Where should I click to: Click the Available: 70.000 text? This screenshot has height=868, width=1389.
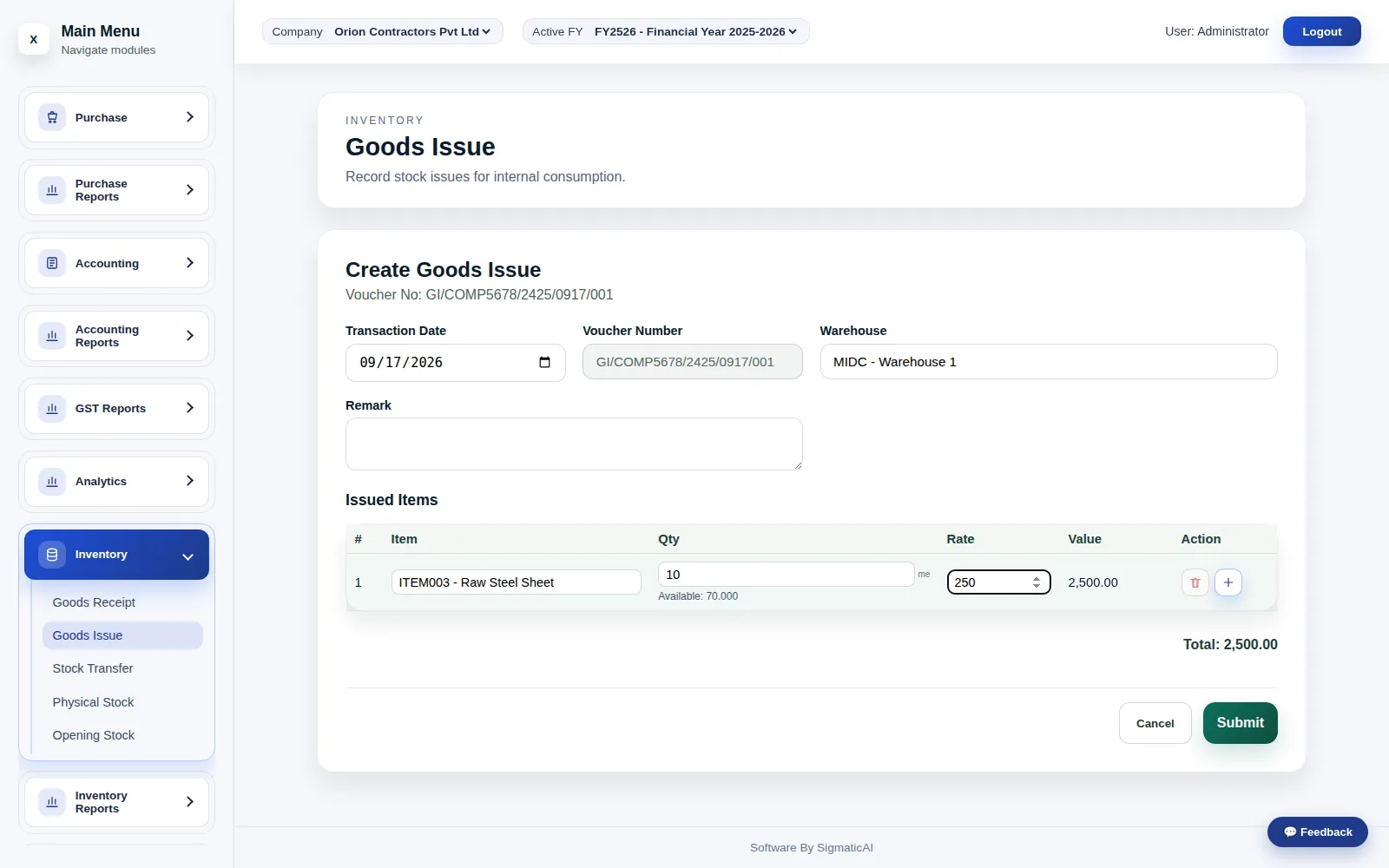(x=698, y=596)
